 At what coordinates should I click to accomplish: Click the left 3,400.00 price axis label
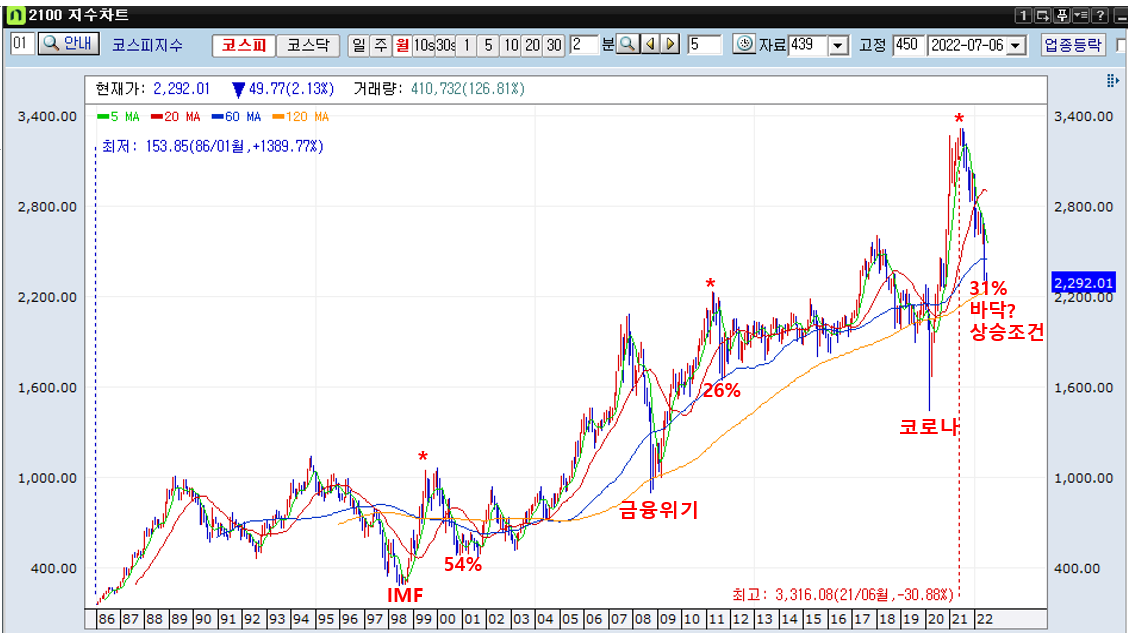point(47,117)
